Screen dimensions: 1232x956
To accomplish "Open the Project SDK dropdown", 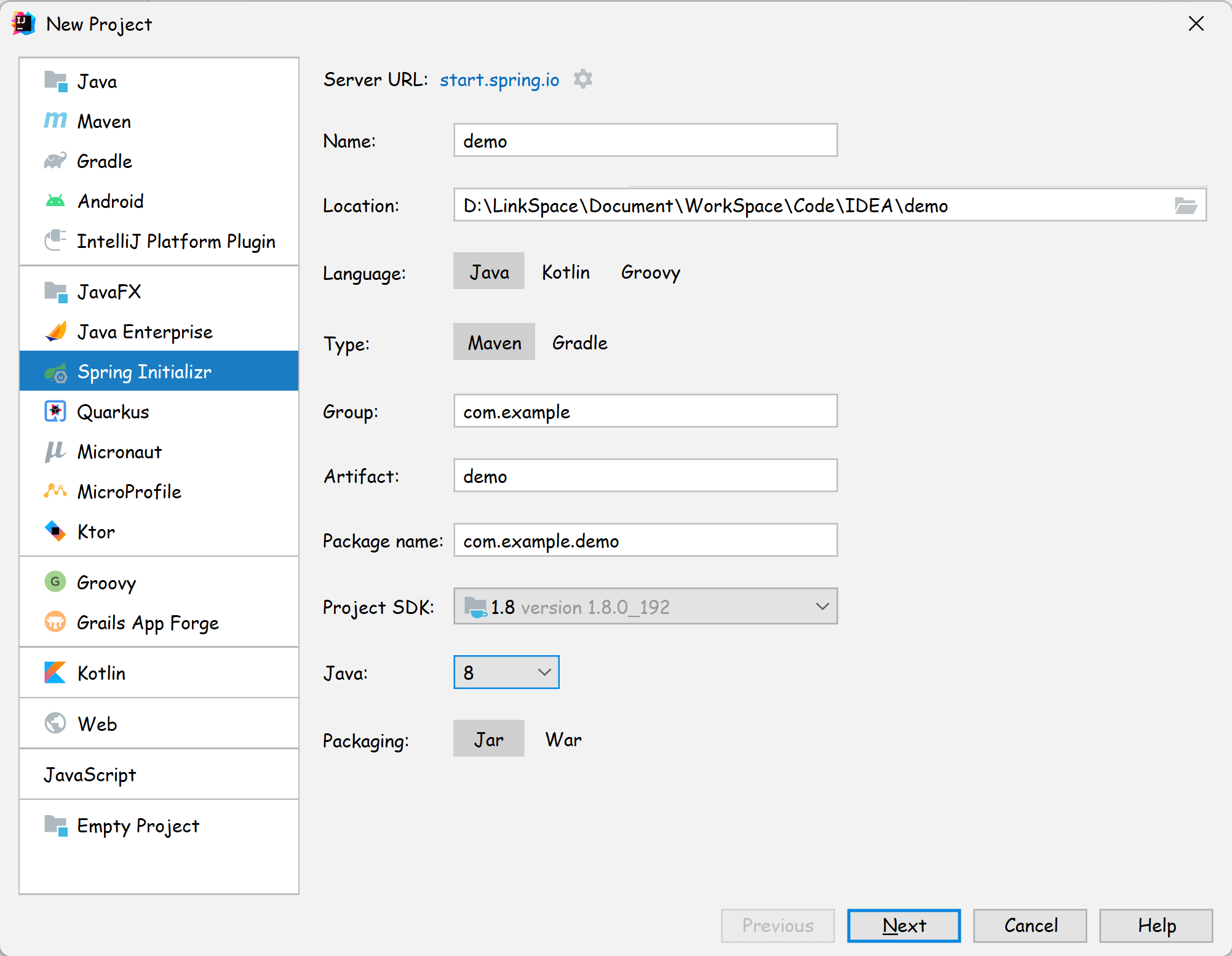I will click(x=645, y=607).
